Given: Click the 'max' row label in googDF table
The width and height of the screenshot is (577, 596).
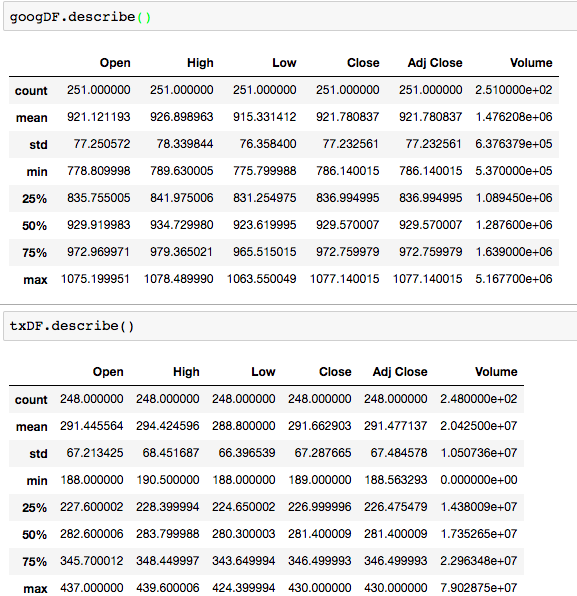Looking at the screenshot, I should tap(35, 280).
